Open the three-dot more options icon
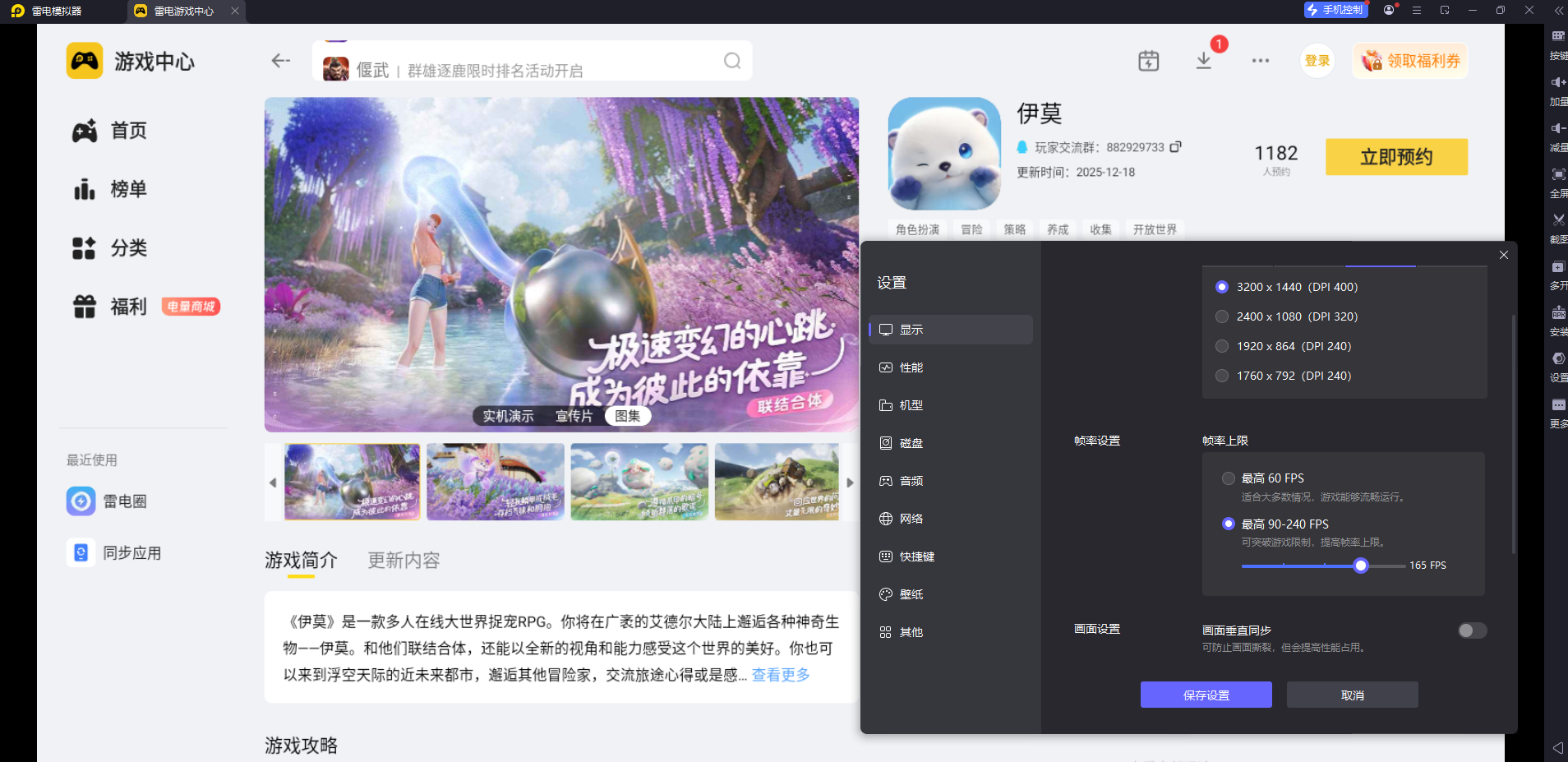This screenshot has height=762, width=1568. 1261,61
